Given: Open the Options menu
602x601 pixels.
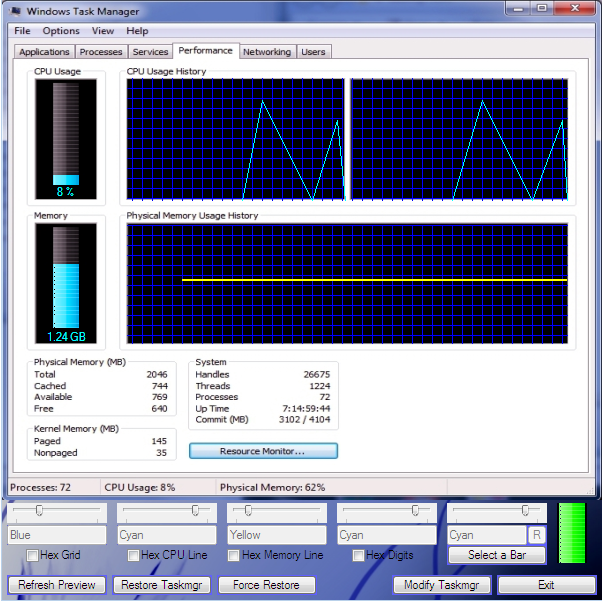Looking at the screenshot, I should [61, 31].
